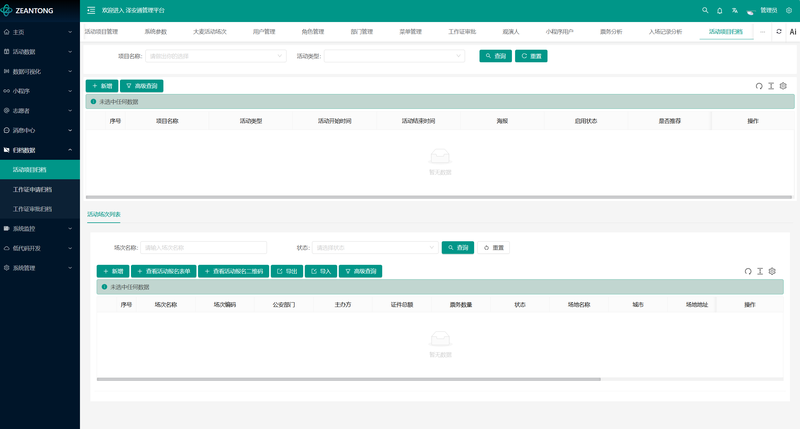This screenshot has width=800, height=429.
Task: Focus the 场次名称 input field
Action: pyautogui.click(x=204, y=247)
